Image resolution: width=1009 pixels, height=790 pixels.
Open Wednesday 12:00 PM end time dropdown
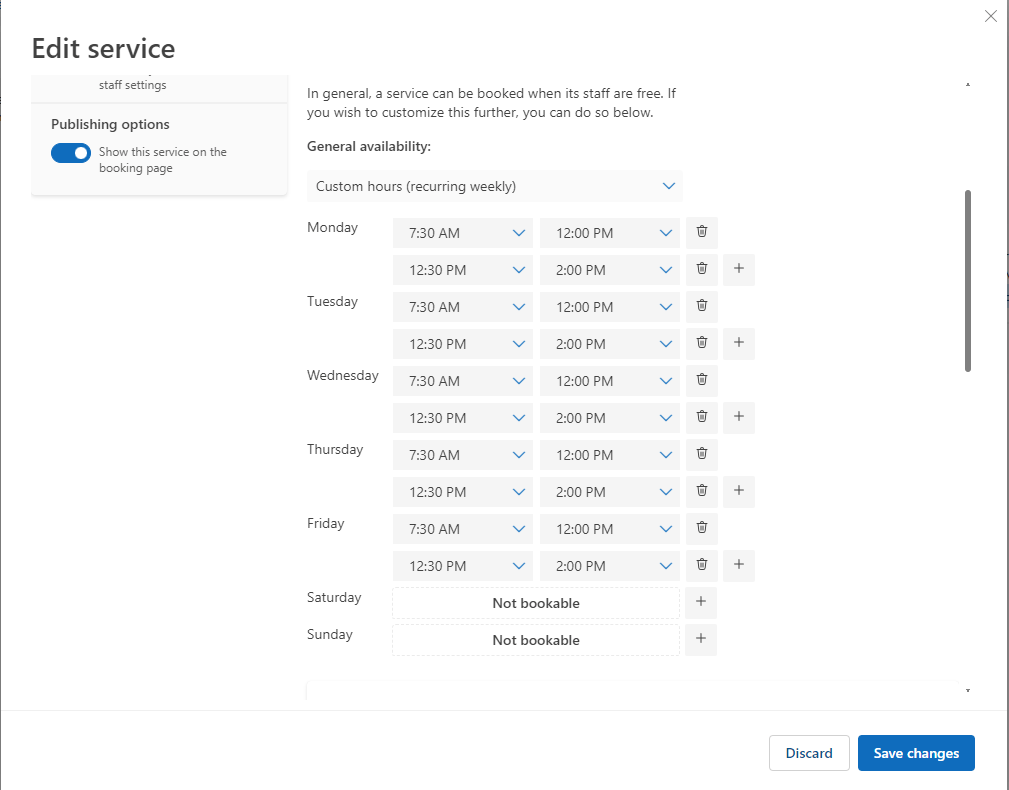tap(609, 381)
